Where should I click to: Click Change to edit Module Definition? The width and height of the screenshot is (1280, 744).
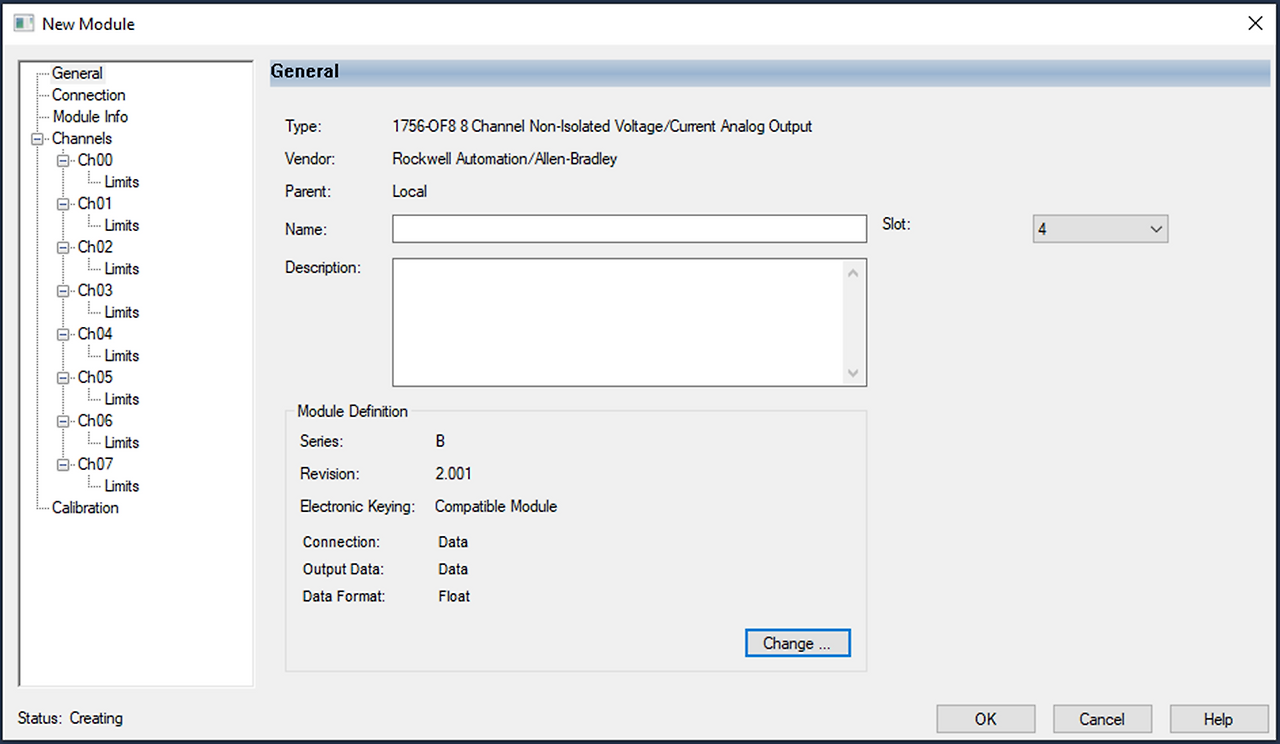click(x=797, y=642)
